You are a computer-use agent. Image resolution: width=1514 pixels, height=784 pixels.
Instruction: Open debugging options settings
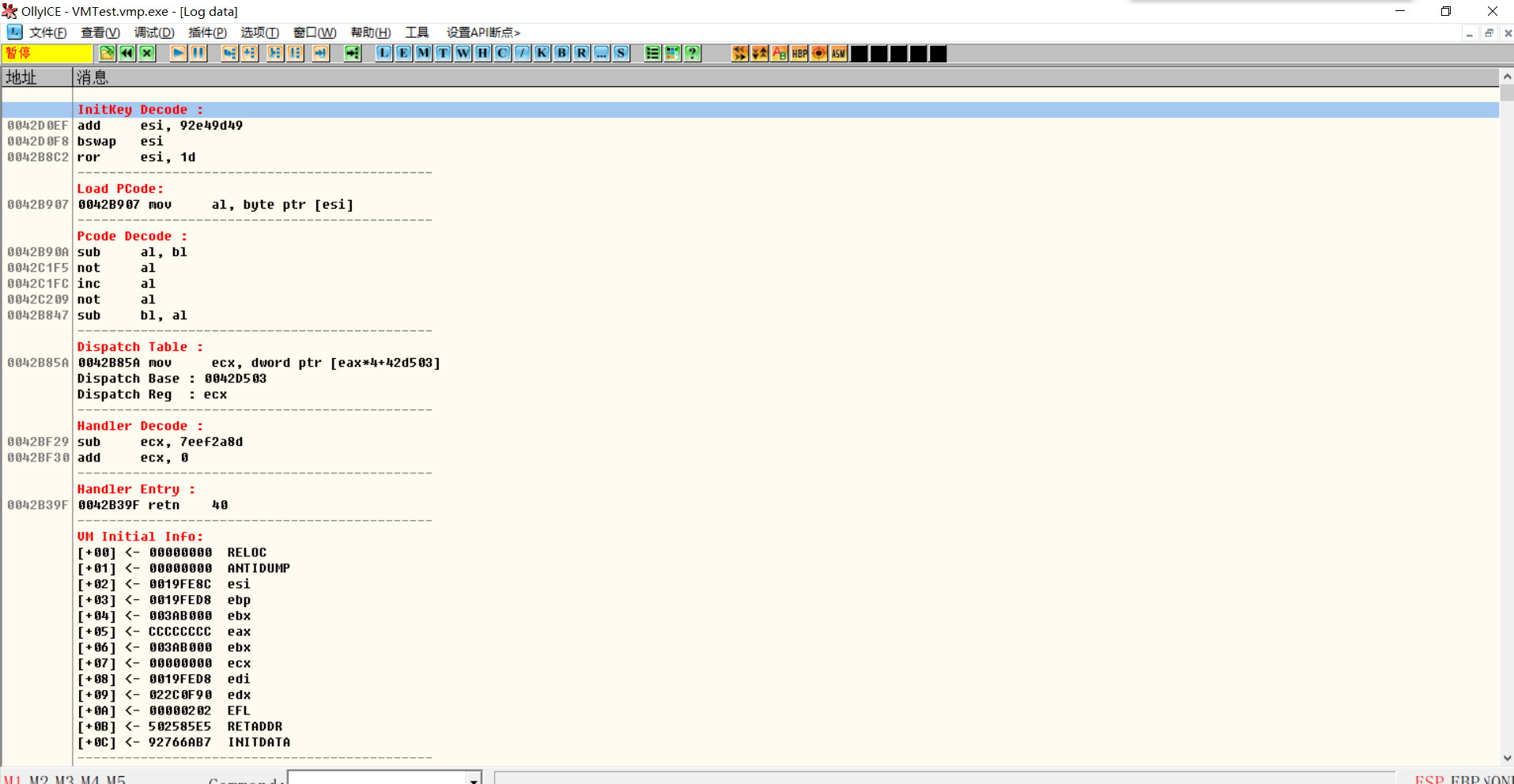pos(259,32)
